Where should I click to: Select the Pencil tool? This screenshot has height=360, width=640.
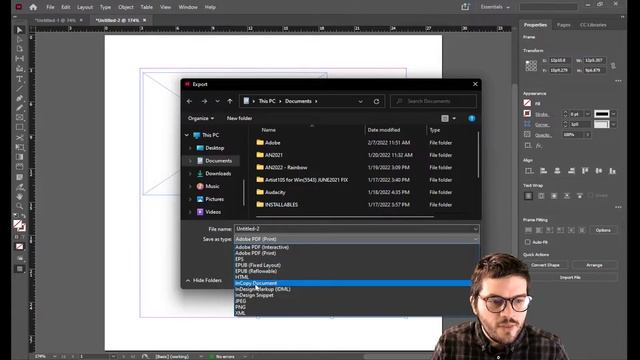tap(19, 108)
